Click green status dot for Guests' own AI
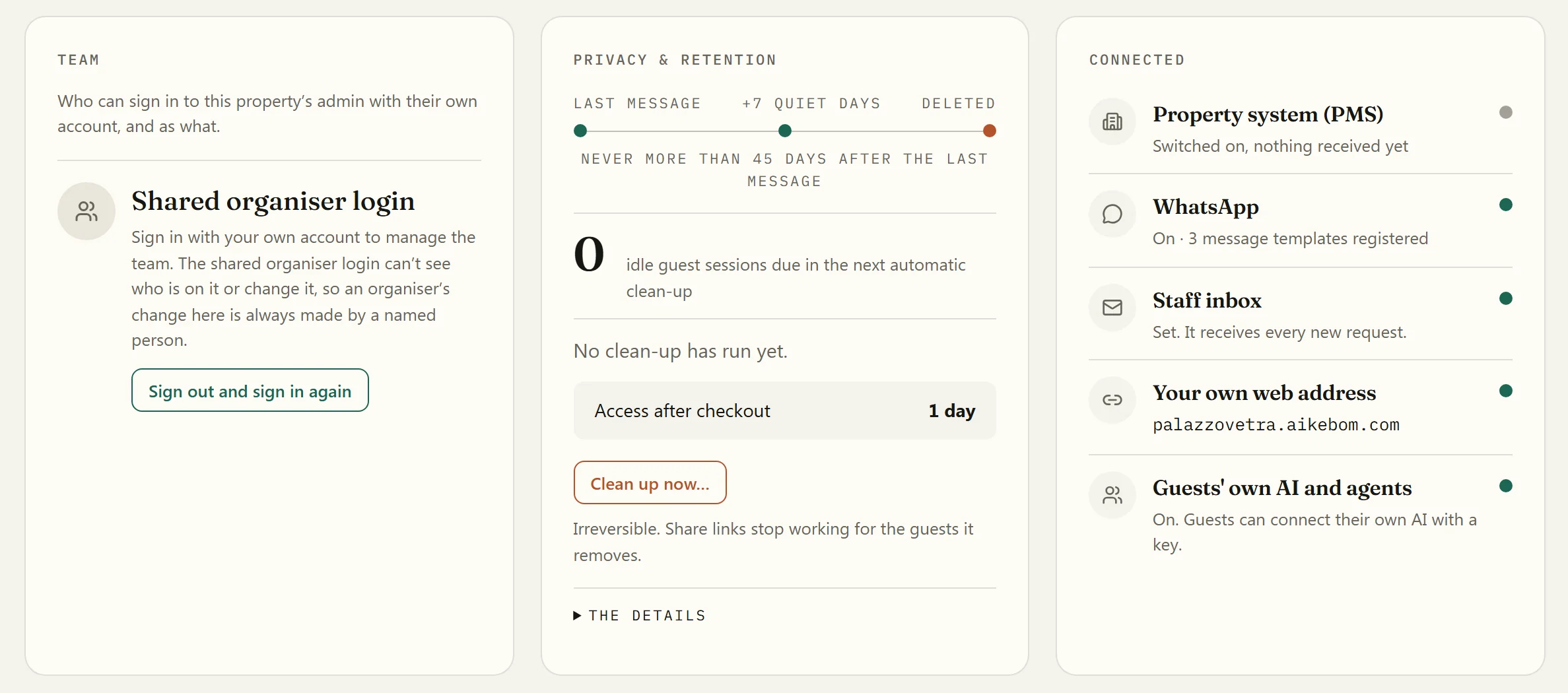Screen dimensions: 1568x693 pos(1506,486)
